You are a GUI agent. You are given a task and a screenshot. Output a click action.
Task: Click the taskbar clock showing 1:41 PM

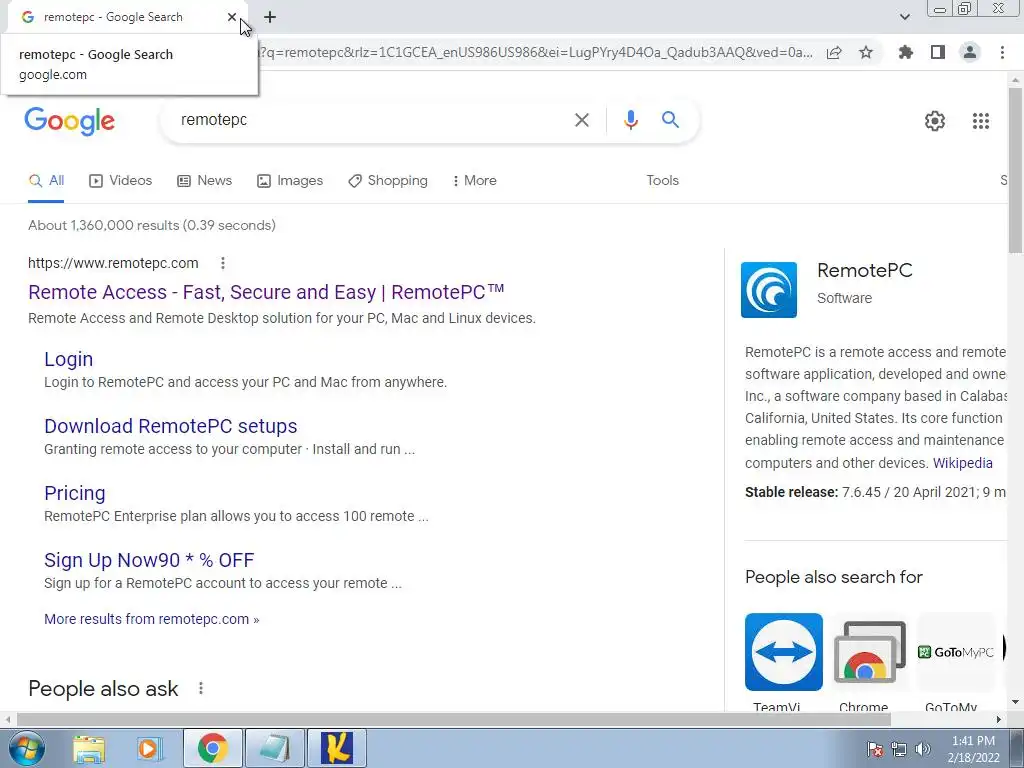pos(973,749)
